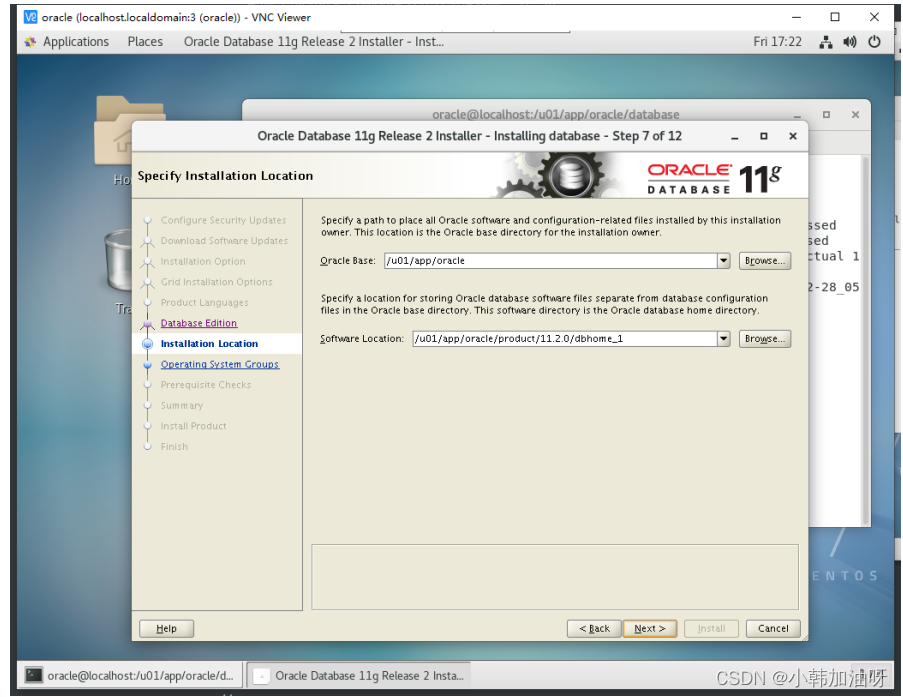Switch to terminal task in bottom panel
The height and width of the screenshot is (697, 903).
point(130,675)
